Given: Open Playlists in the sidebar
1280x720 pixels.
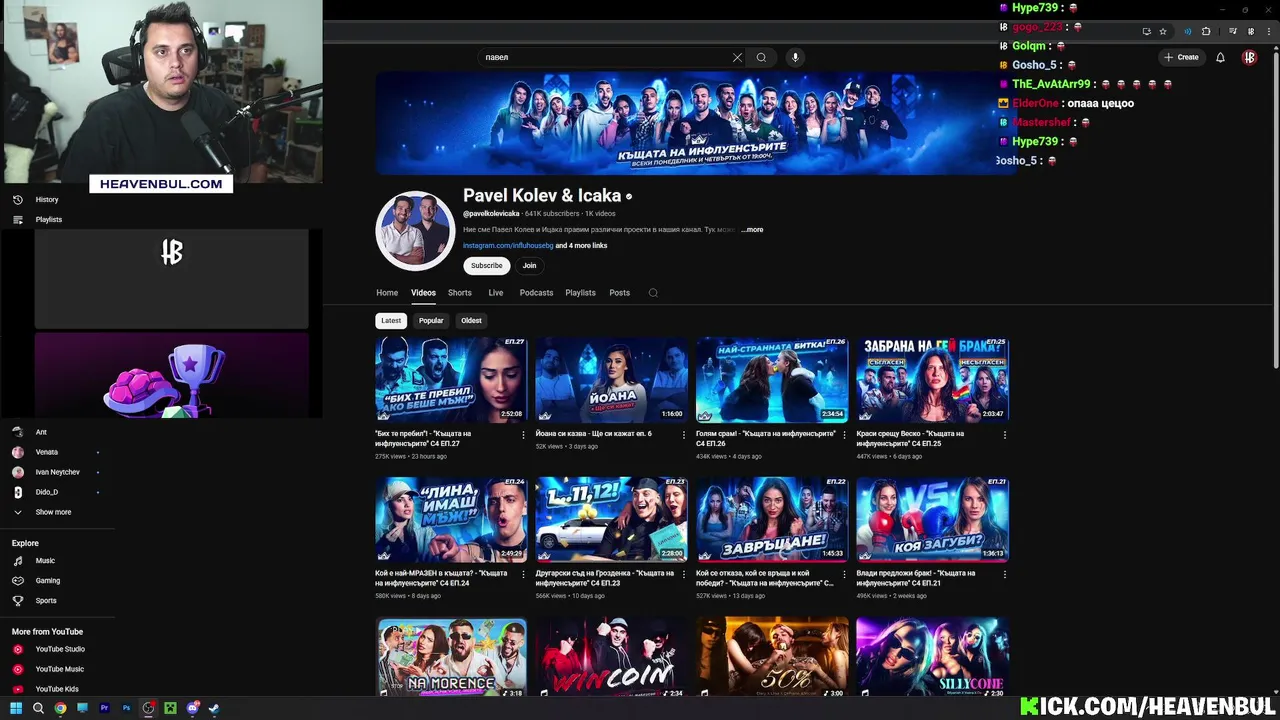Looking at the screenshot, I should pyautogui.click(x=37, y=219).
